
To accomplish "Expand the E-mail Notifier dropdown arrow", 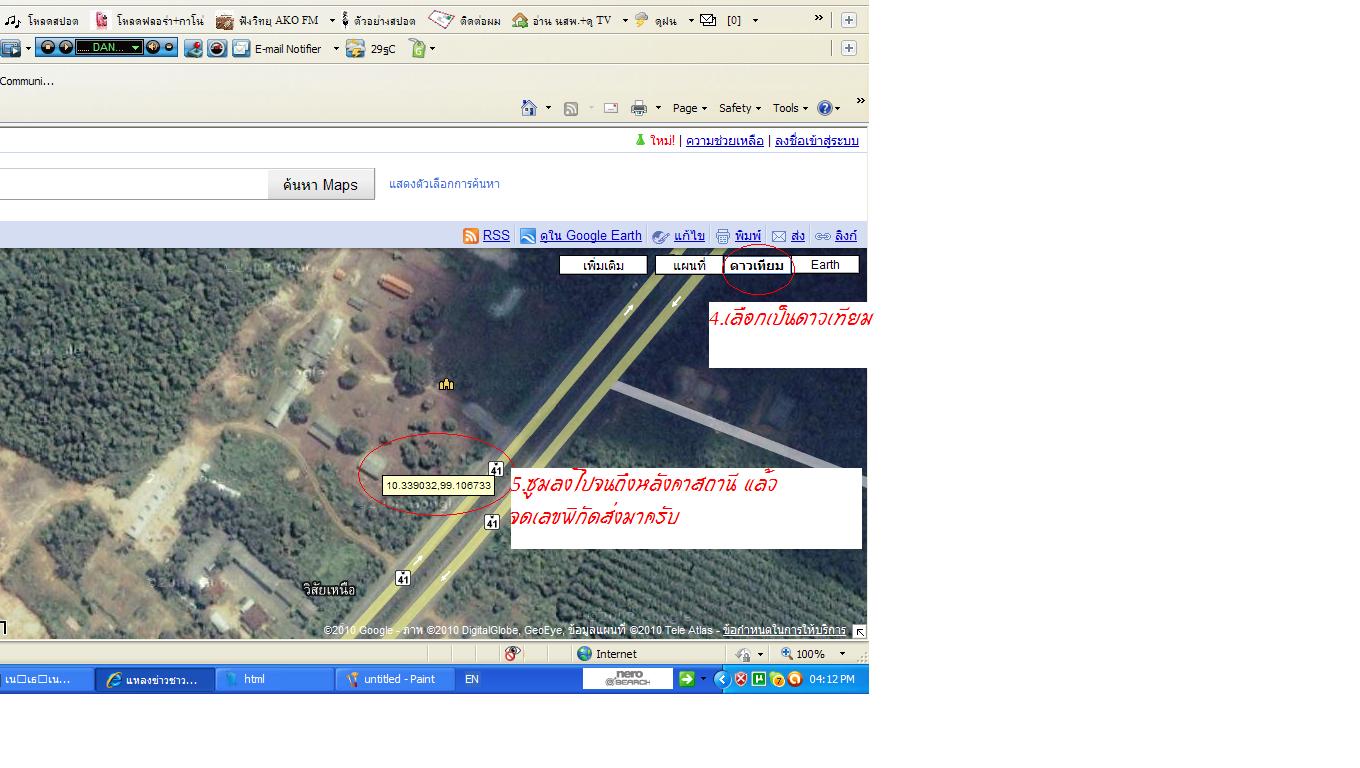I will pos(336,48).
